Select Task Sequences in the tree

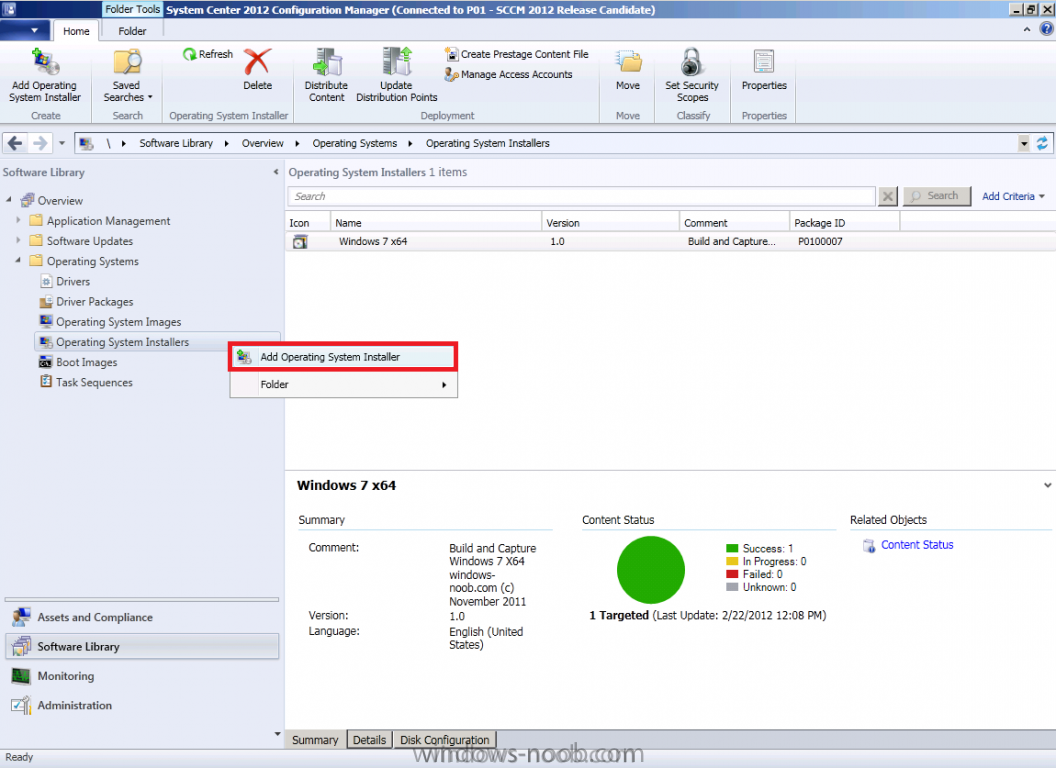click(86, 382)
